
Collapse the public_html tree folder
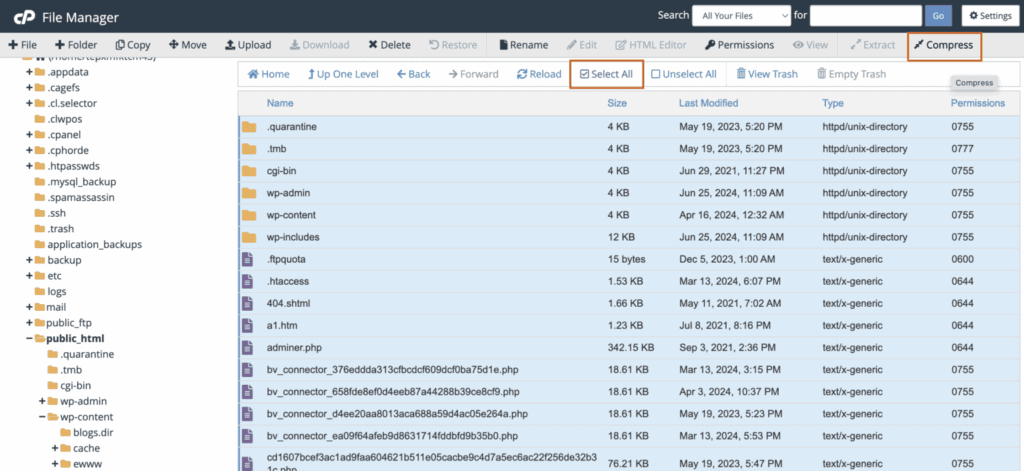pos(29,338)
